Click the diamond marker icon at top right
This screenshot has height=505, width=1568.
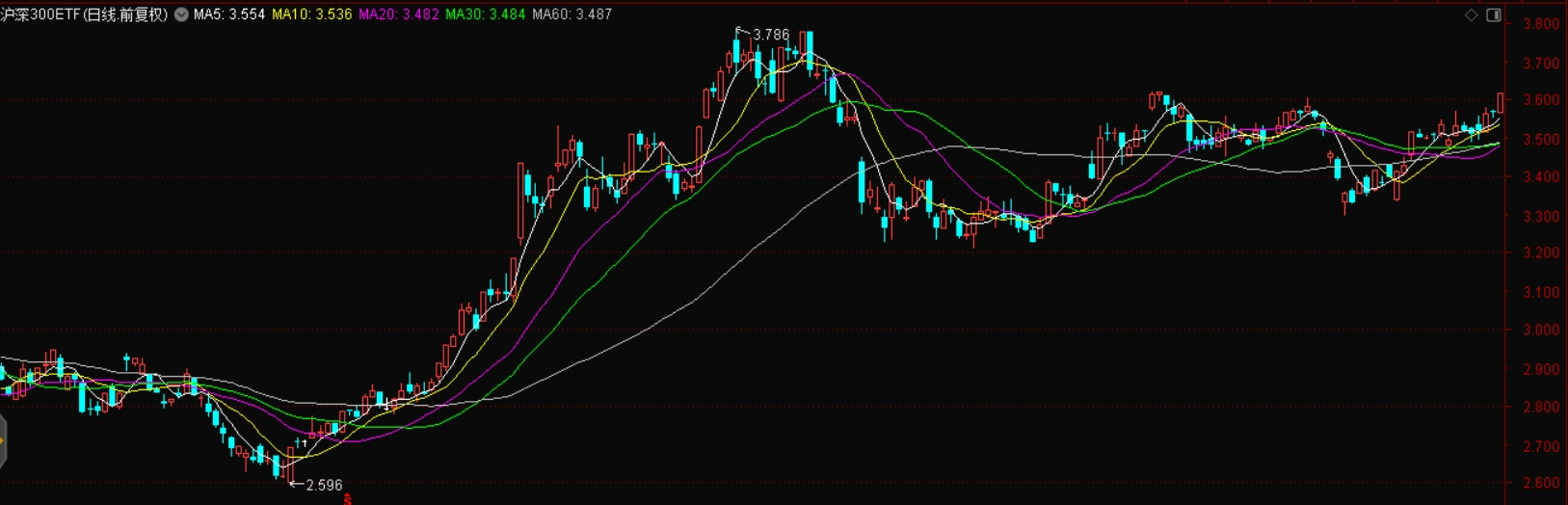click(x=1471, y=15)
